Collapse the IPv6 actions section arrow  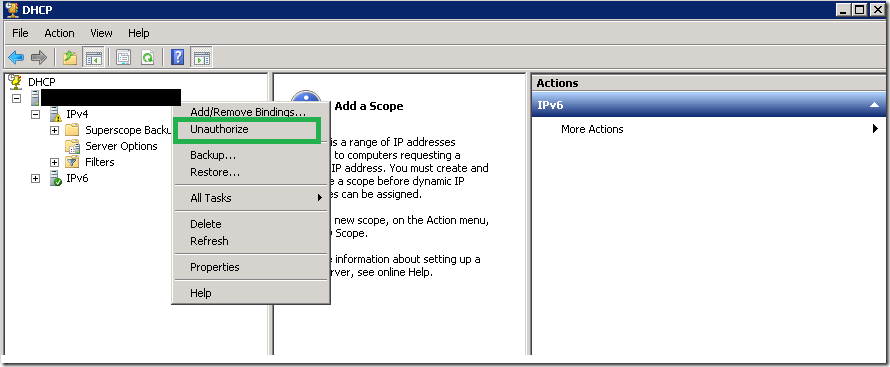[x=874, y=106]
